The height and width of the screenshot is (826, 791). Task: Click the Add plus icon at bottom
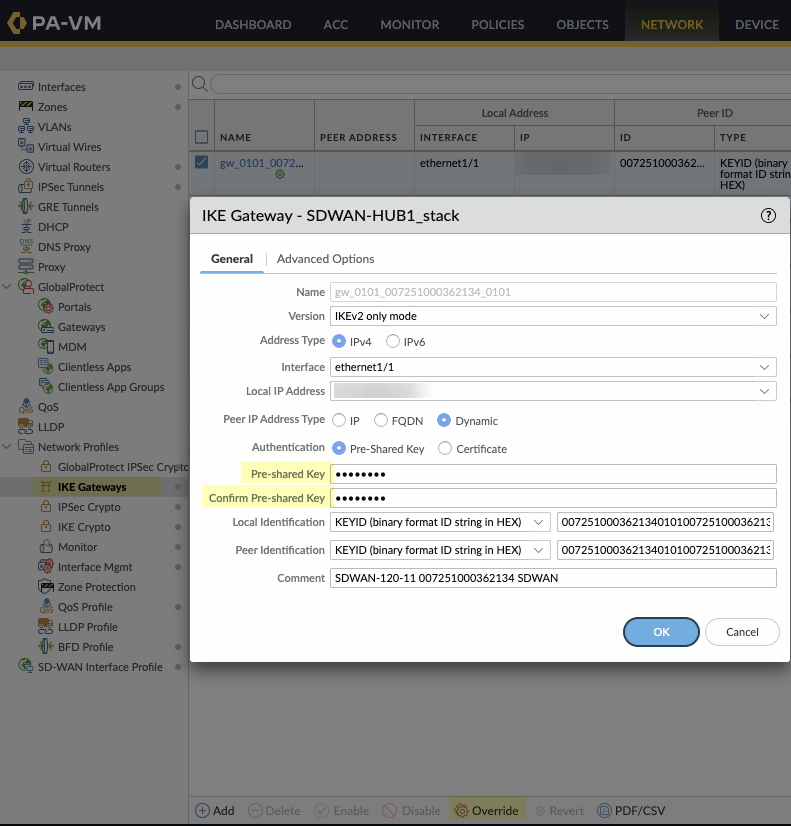point(202,810)
